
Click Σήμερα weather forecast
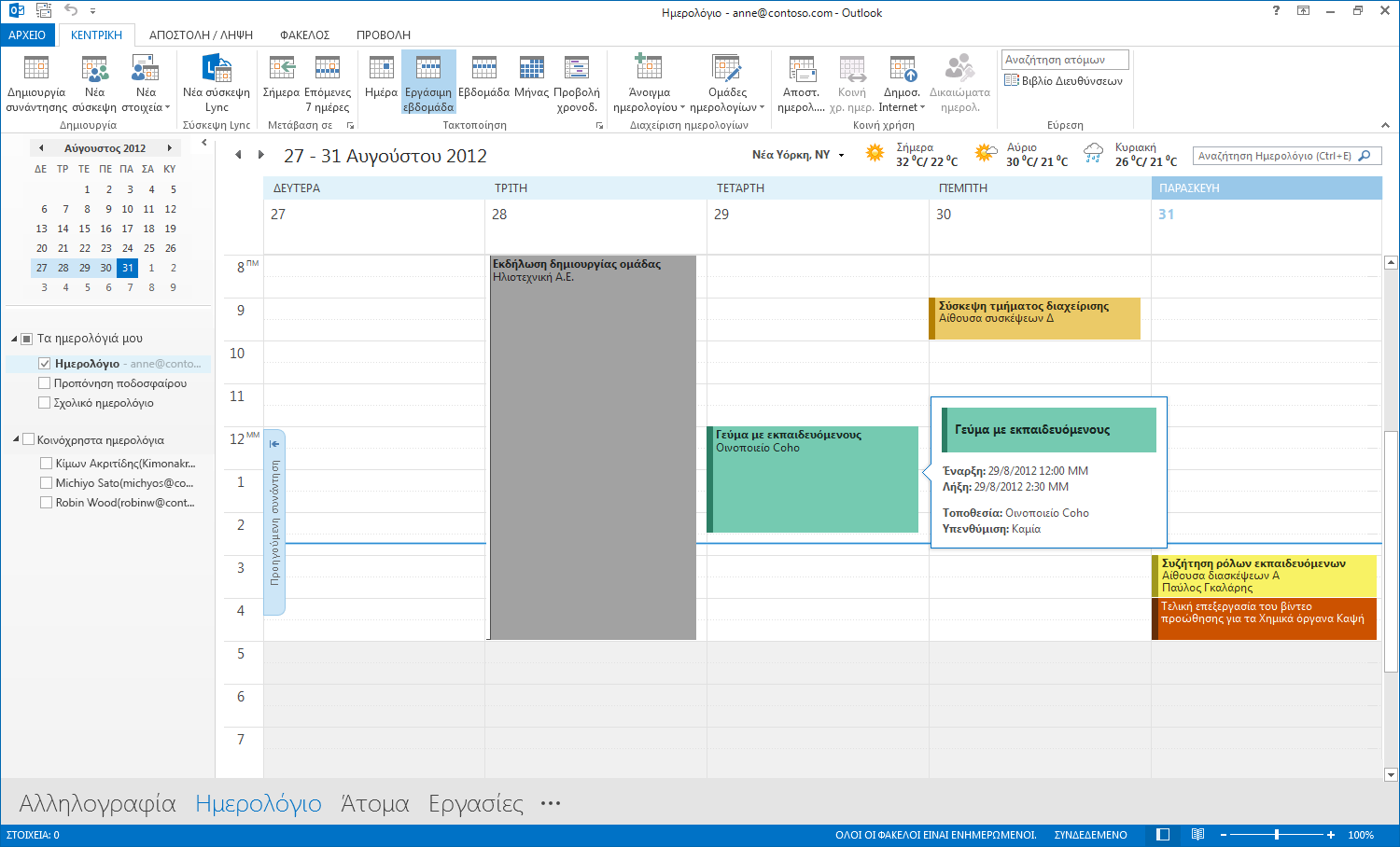coord(911,155)
